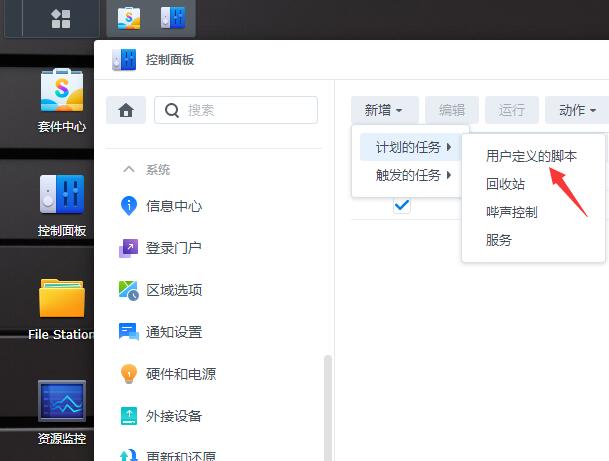The width and height of the screenshot is (609, 461).
Task: Open the main menu grid icon
Action: [61, 19]
